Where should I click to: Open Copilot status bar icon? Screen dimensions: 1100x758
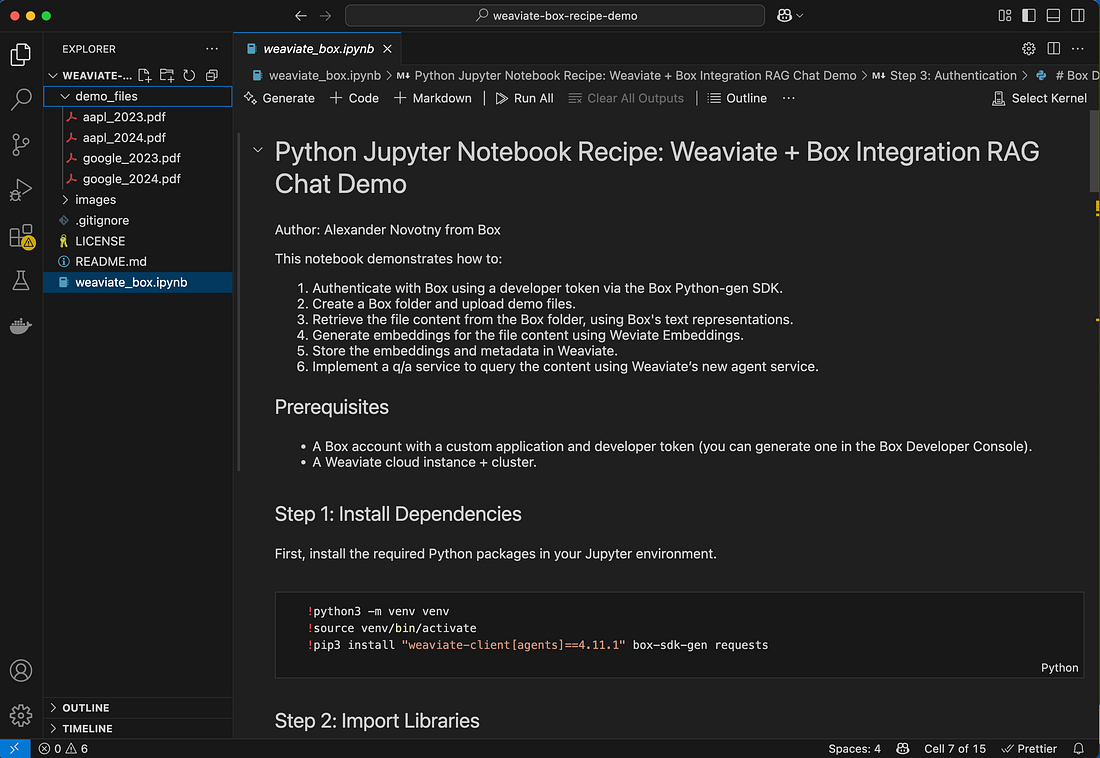pyautogui.click(x=903, y=748)
